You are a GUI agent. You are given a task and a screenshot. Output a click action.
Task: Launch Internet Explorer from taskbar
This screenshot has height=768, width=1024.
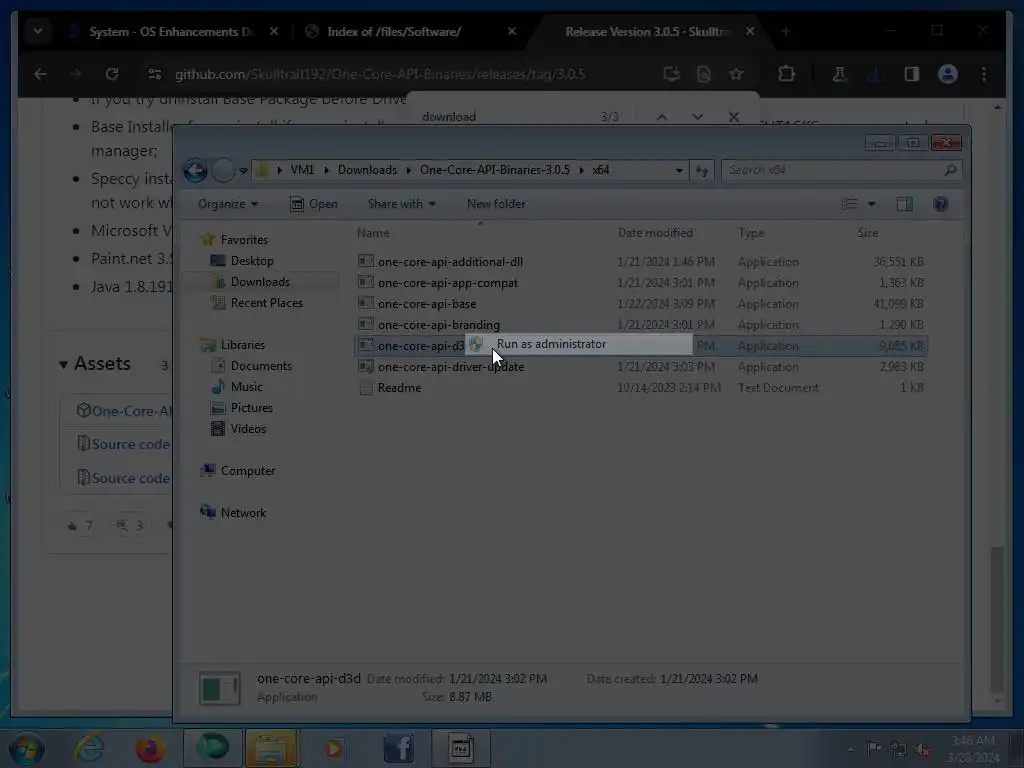coord(89,748)
